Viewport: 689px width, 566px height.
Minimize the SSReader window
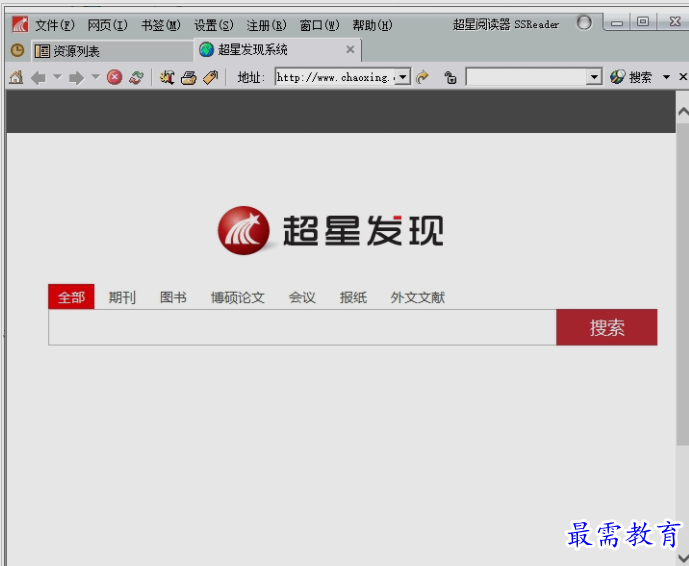click(x=617, y=22)
